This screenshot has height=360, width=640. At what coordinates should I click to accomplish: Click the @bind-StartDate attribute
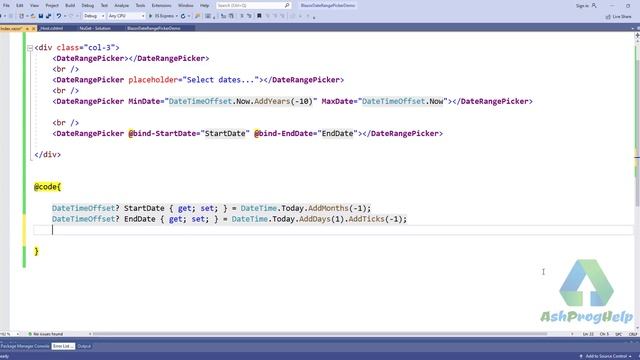pyautogui.click(x=162, y=133)
